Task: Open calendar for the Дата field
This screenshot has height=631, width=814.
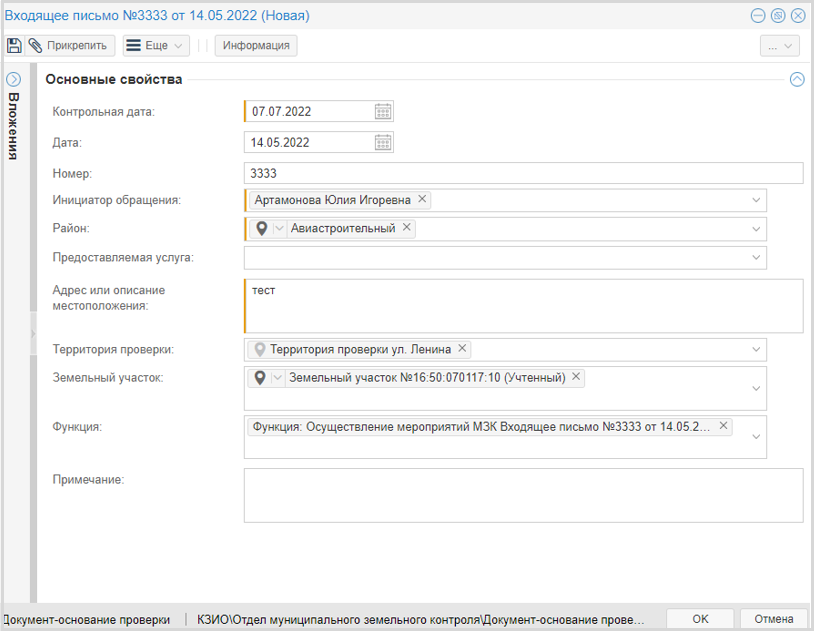Action: tap(383, 142)
